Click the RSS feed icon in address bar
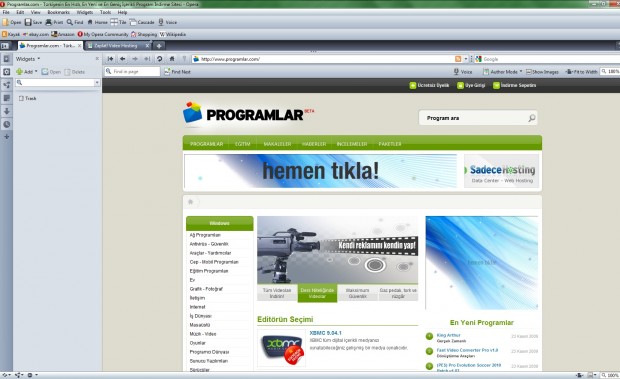 point(458,59)
